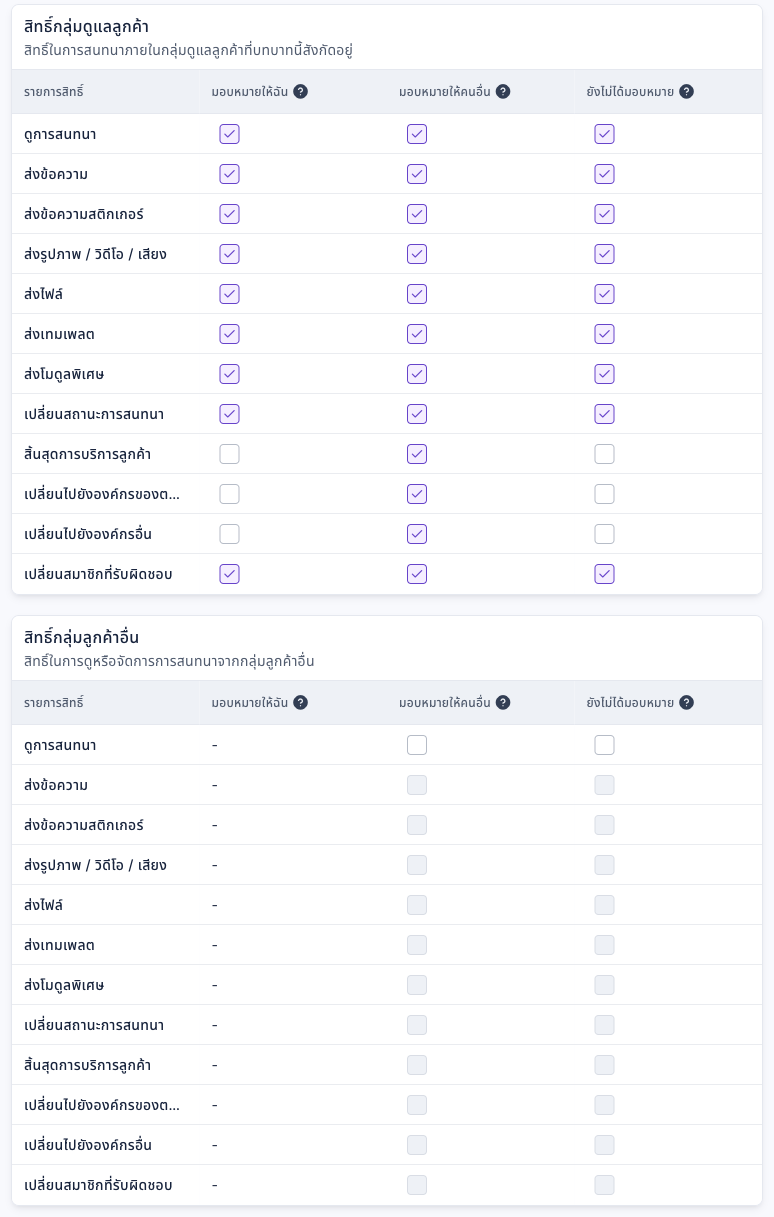Click the สิทธิ์กลุ่มลูกค้าอื่น section heading
Viewport: 774px width, 1217px height.
pyautogui.click(x=82, y=638)
